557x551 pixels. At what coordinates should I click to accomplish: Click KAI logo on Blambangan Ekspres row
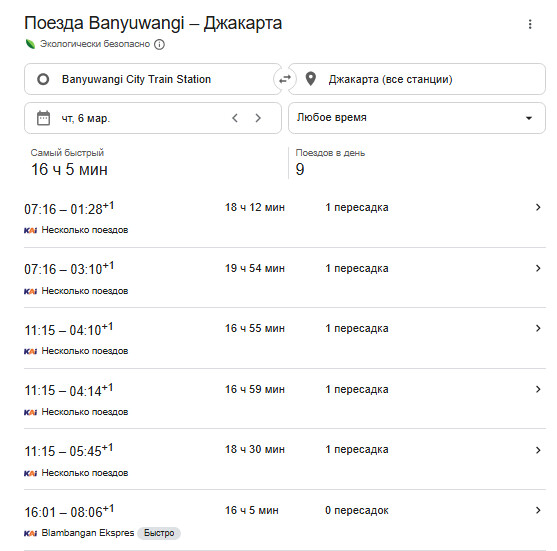coord(31,534)
